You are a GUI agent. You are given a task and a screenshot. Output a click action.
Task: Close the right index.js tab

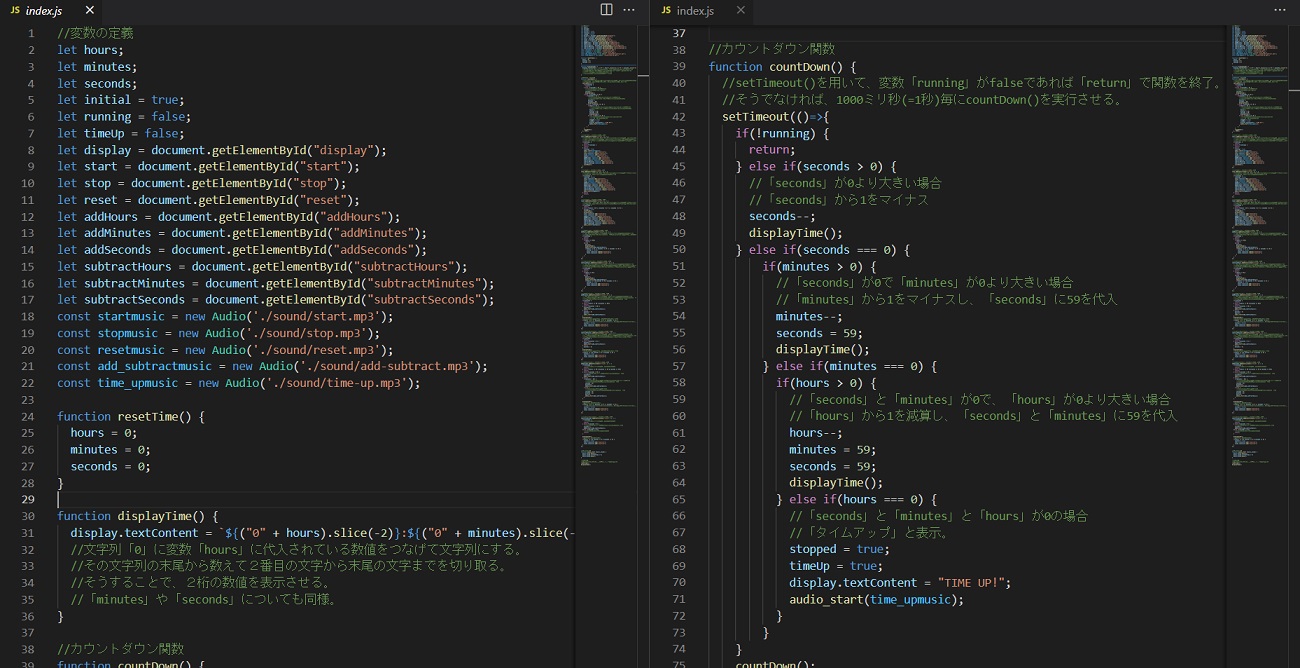740,10
